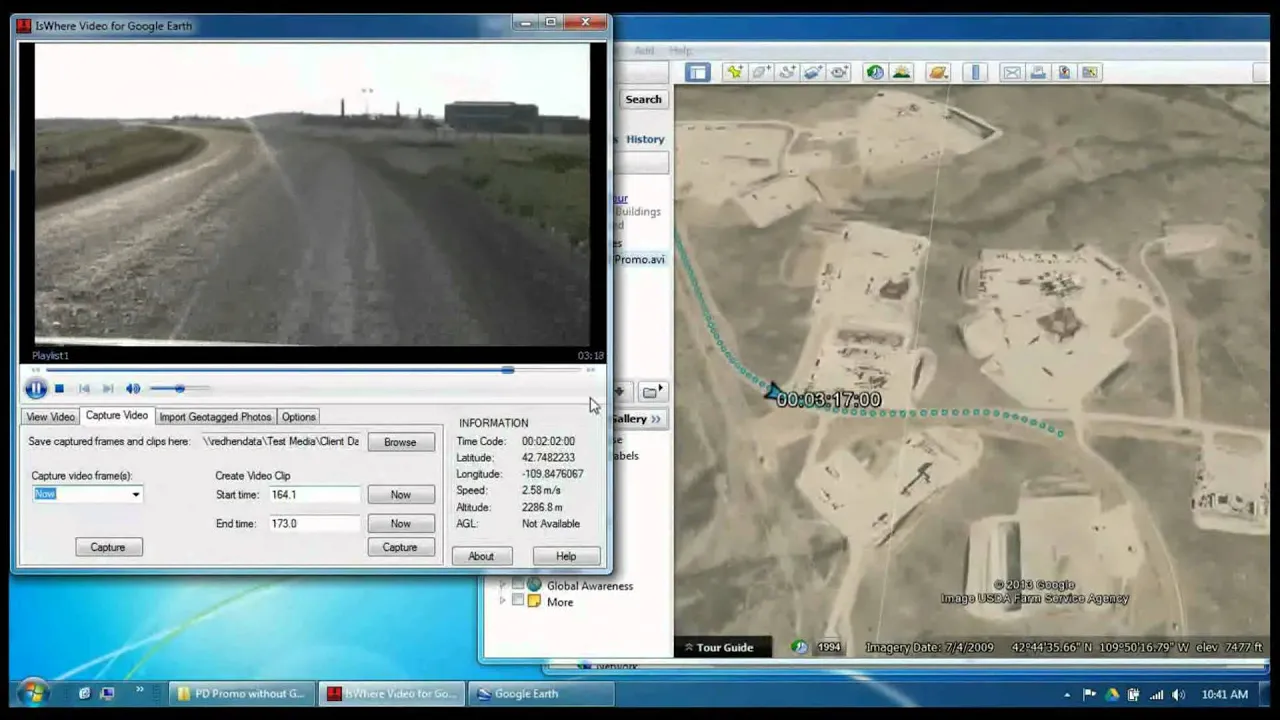
Task: Skip to previous track in video player
Action: click(x=84, y=389)
